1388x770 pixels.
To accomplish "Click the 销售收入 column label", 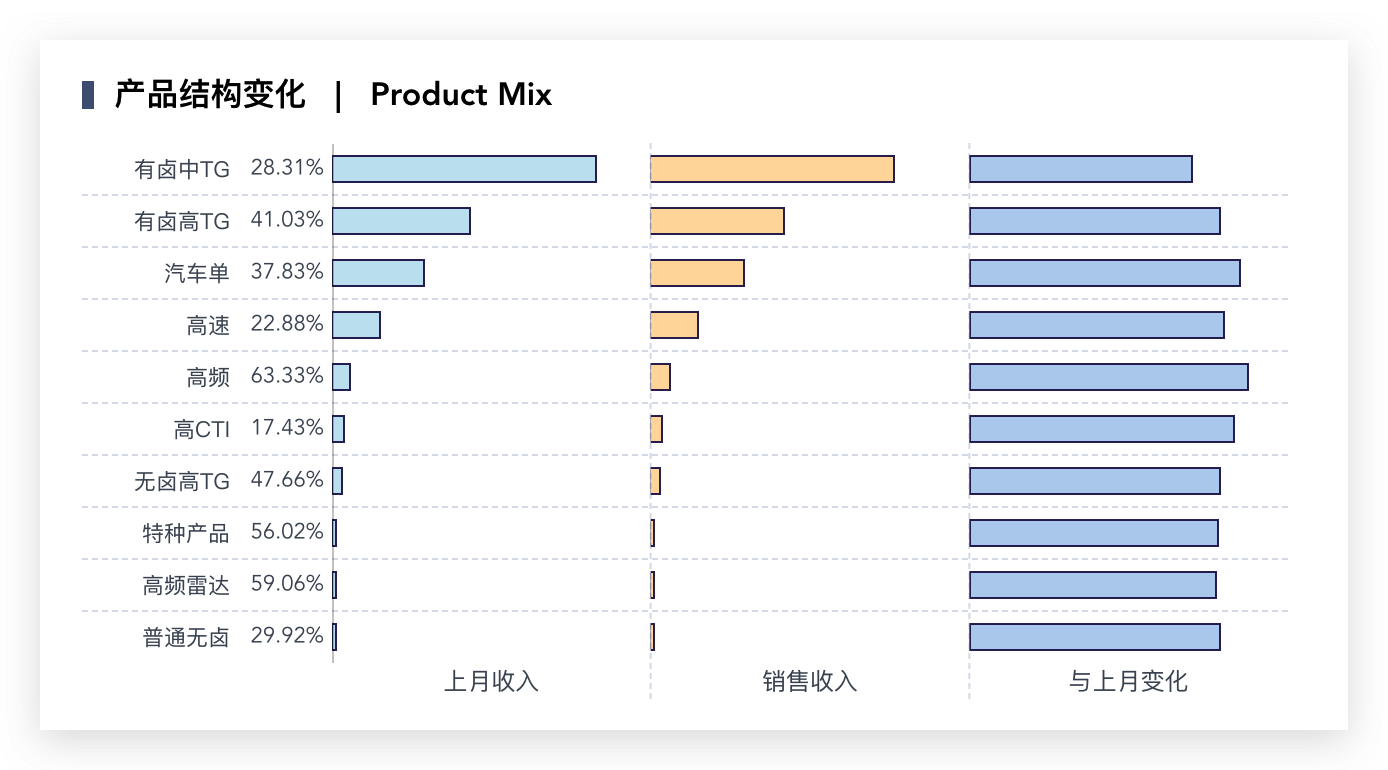I will tap(809, 682).
